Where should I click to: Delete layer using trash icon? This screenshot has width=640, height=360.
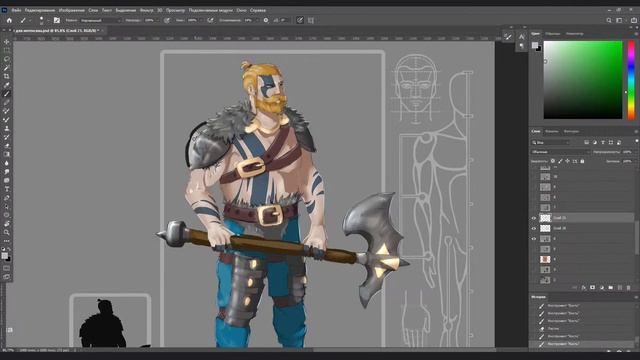tap(629, 288)
